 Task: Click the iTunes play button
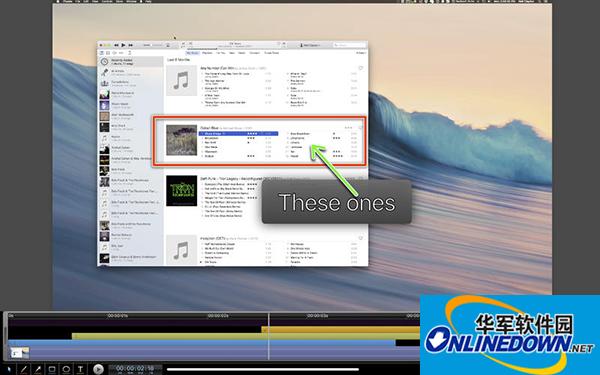(x=123, y=45)
